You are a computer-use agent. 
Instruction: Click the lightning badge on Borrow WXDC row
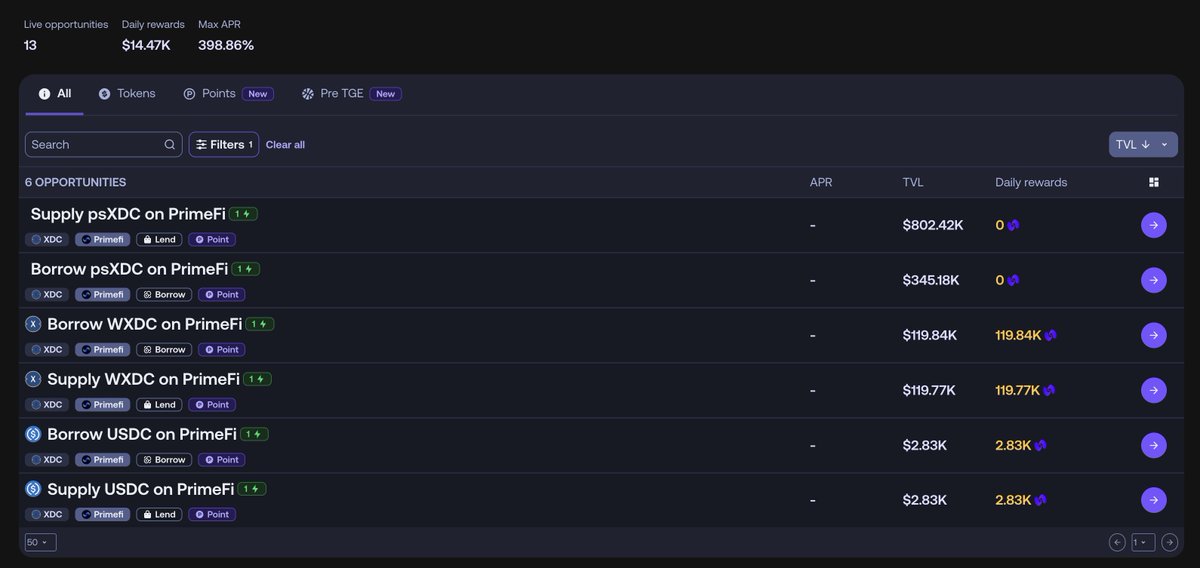[260, 324]
